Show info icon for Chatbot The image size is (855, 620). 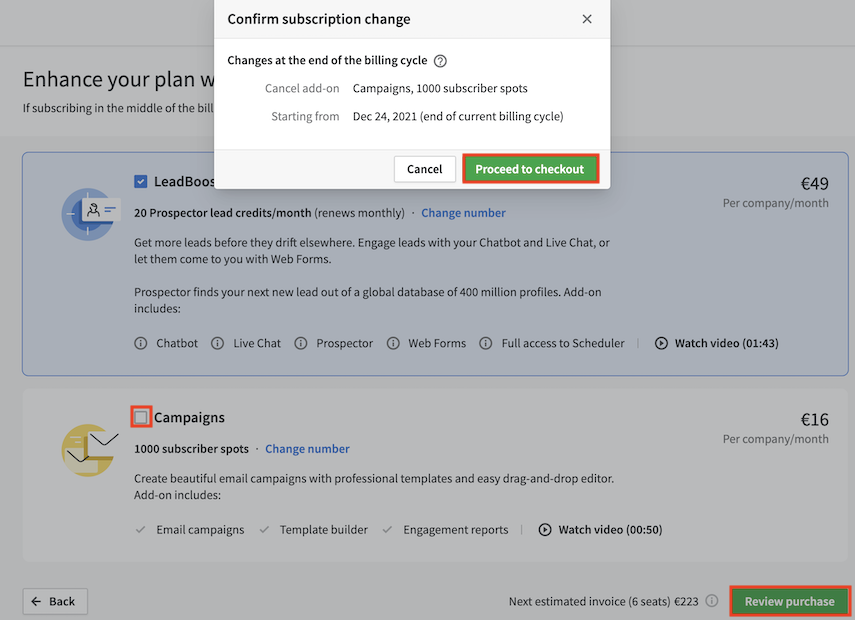141,343
